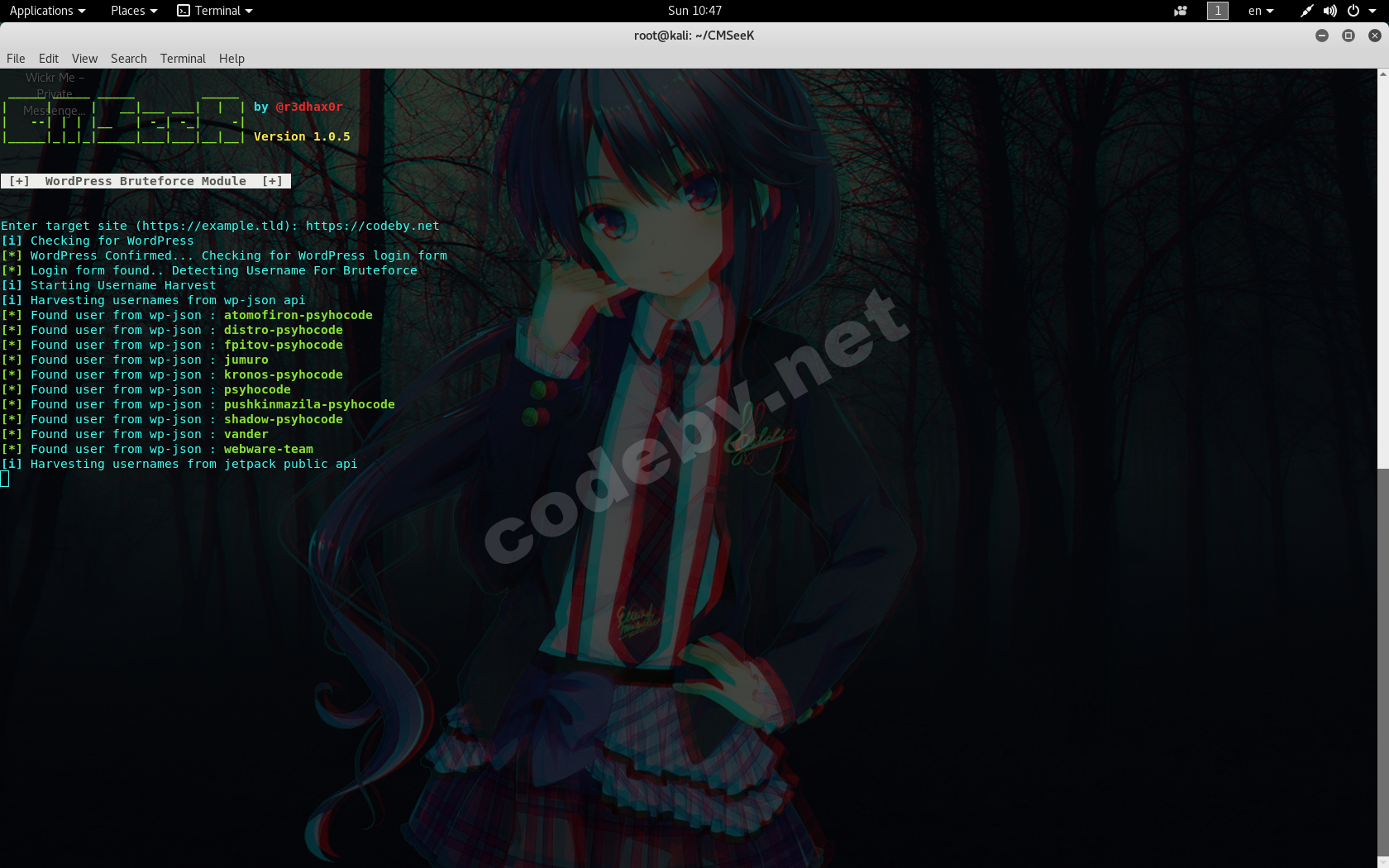Click the username 'vander'
Screen dimensions: 1389x868
(246, 434)
